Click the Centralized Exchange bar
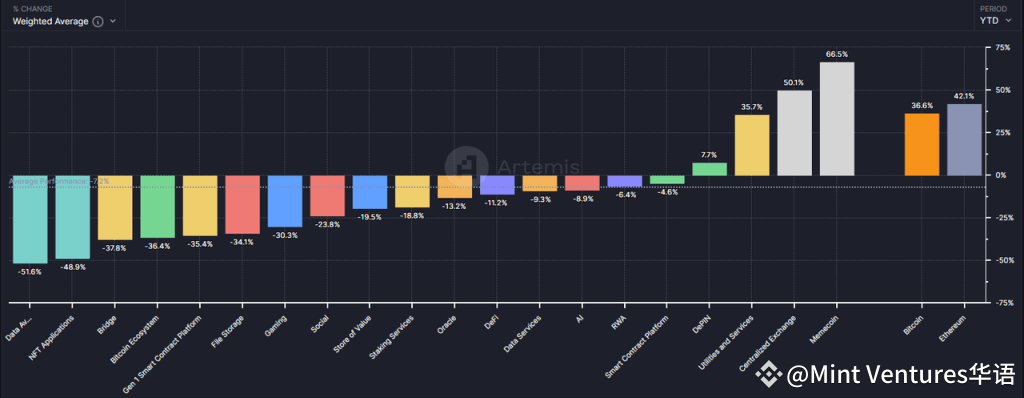The image size is (1024, 398). tap(794, 133)
